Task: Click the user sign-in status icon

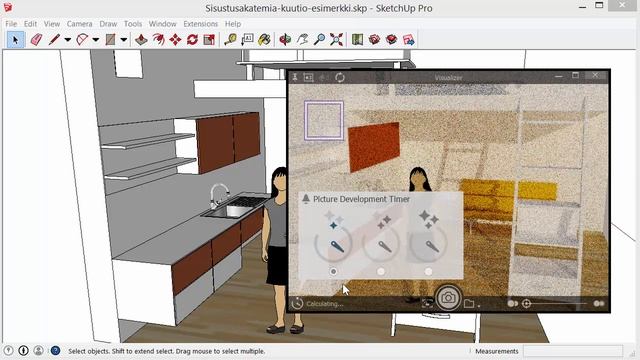Action: coord(39,351)
